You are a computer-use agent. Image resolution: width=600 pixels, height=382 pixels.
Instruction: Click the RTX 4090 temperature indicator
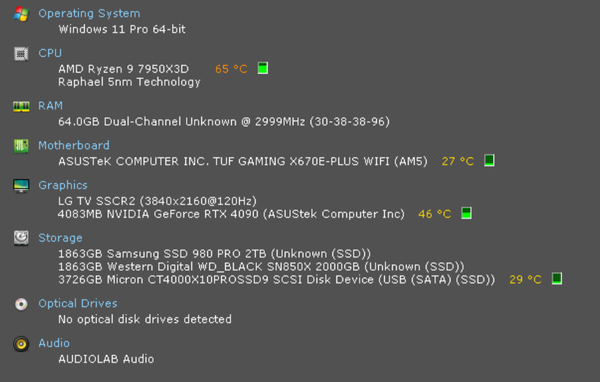click(x=466, y=213)
